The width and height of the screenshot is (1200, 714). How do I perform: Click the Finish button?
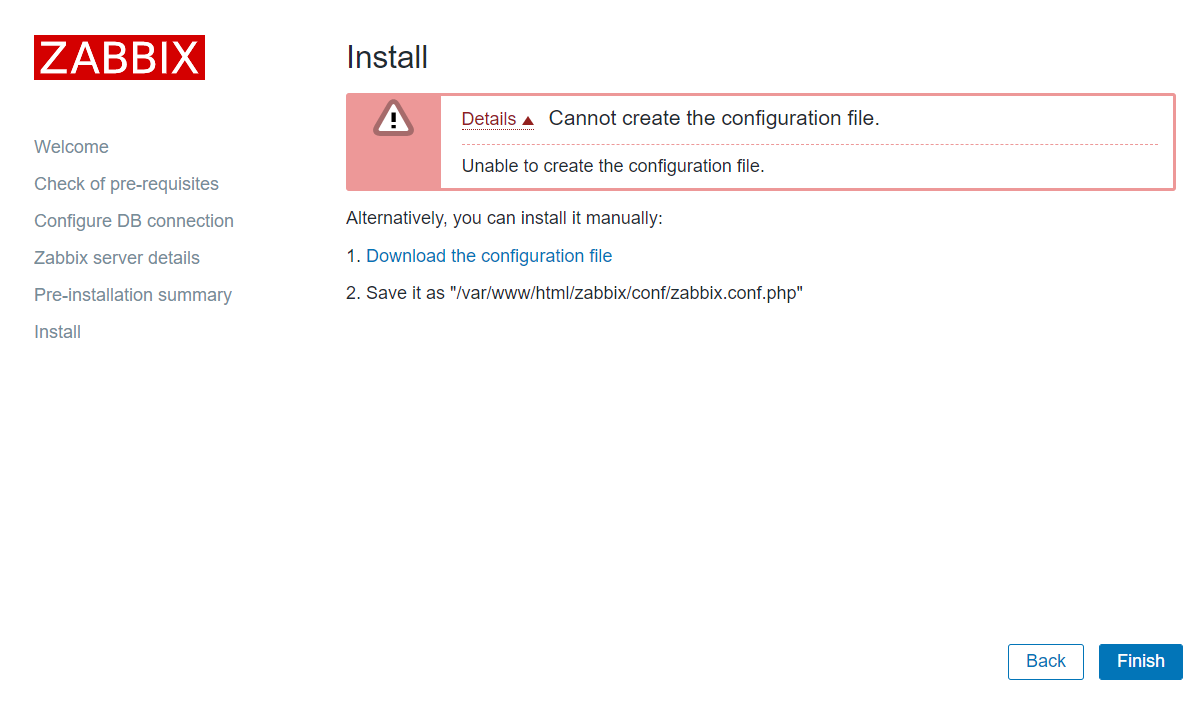click(x=1141, y=662)
